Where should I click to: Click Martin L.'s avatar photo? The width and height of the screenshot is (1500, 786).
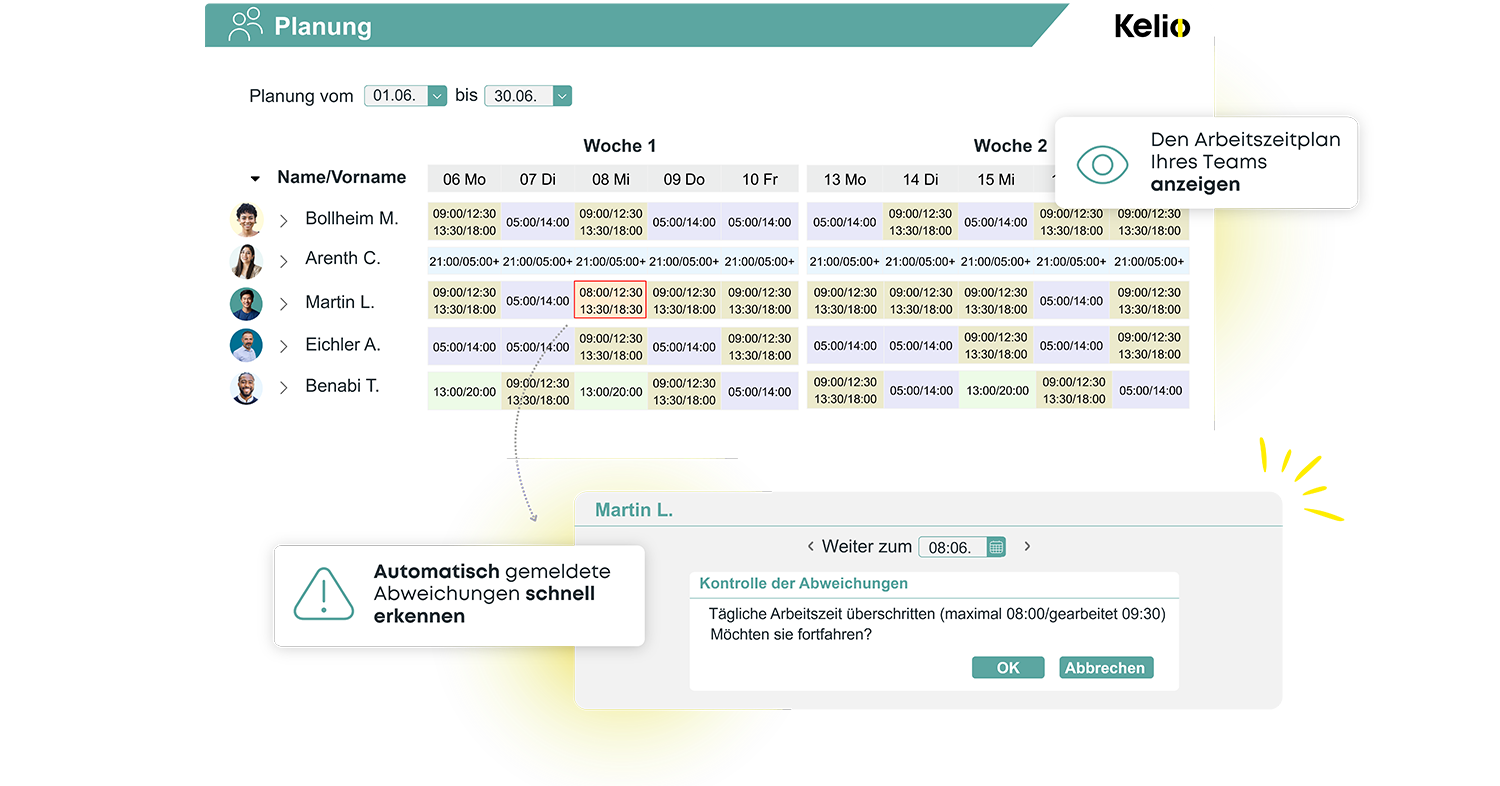[x=246, y=303]
